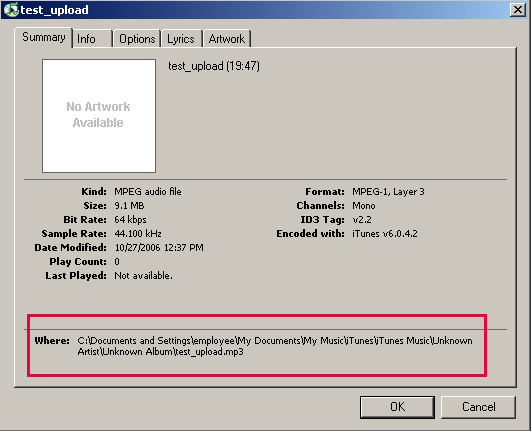
Task: Click the Play Count value 0
Action: click(x=117, y=262)
